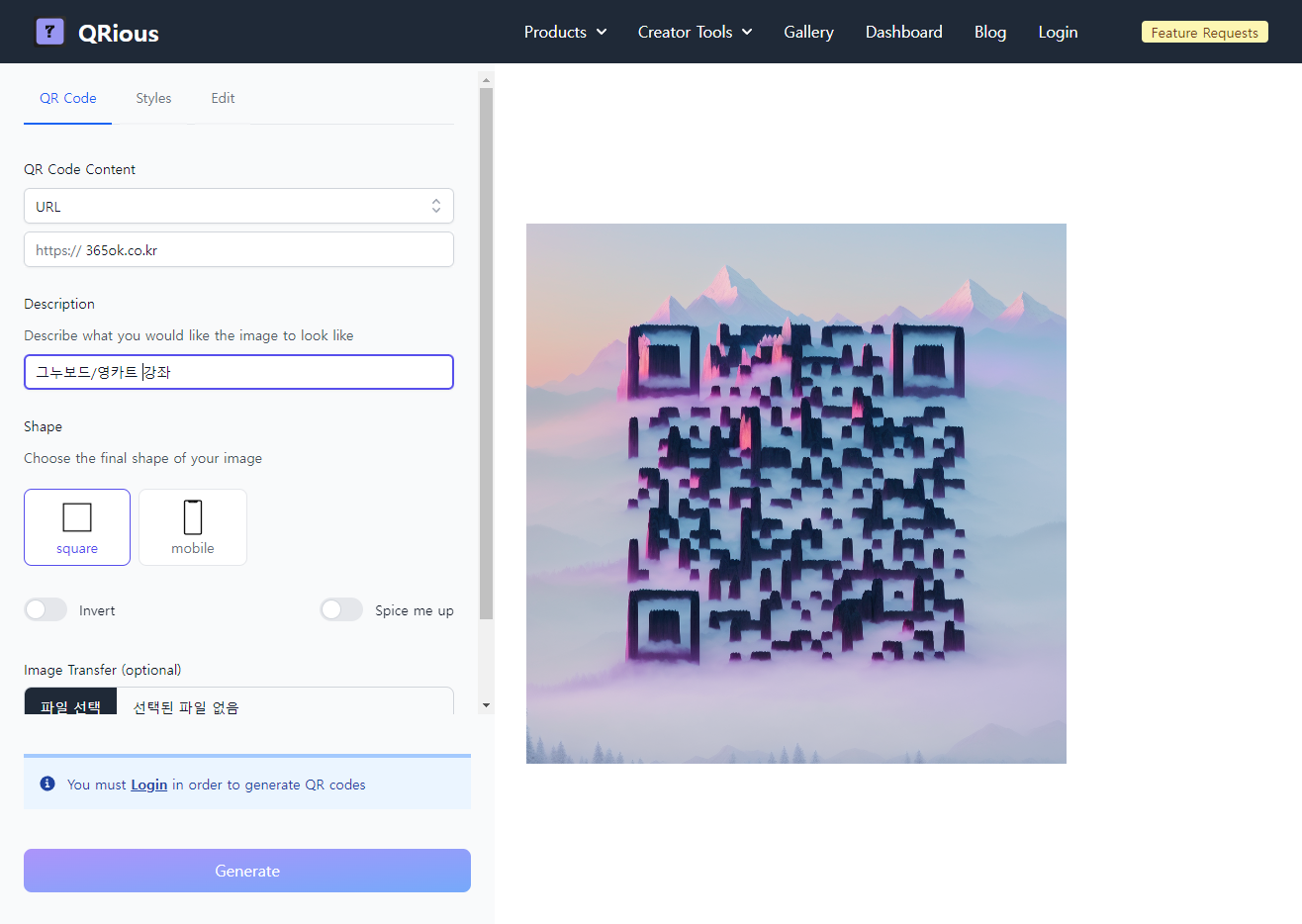Click the generated QR code image
The height and width of the screenshot is (924, 1302).
click(795, 493)
